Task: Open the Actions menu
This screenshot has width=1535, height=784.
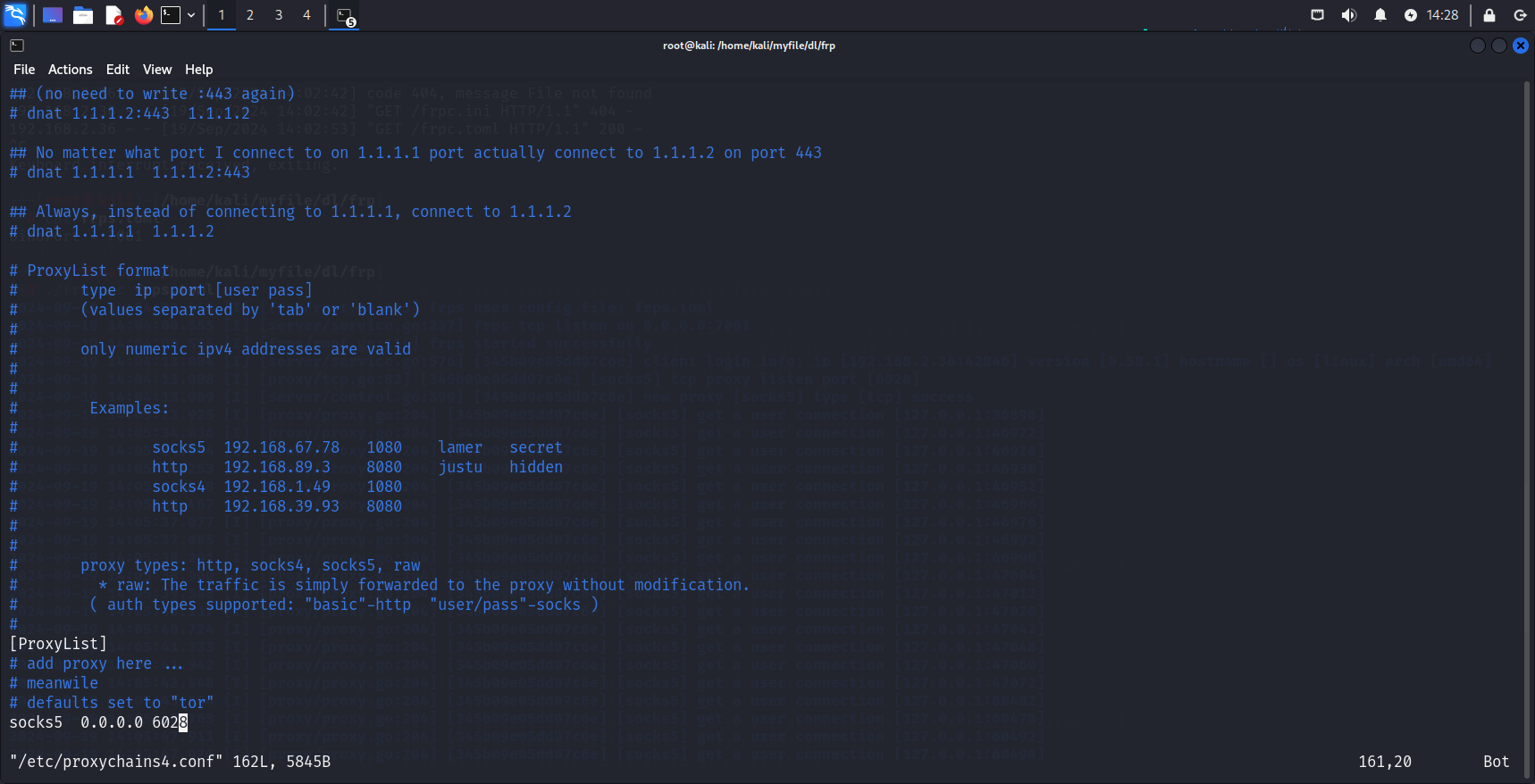Action: pos(71,70)
